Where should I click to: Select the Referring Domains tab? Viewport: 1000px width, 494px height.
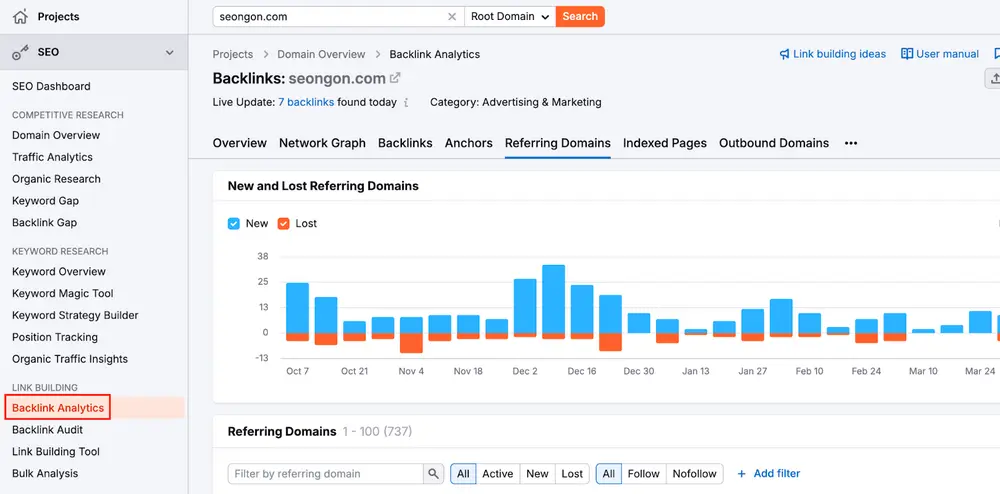click(557, 143)
